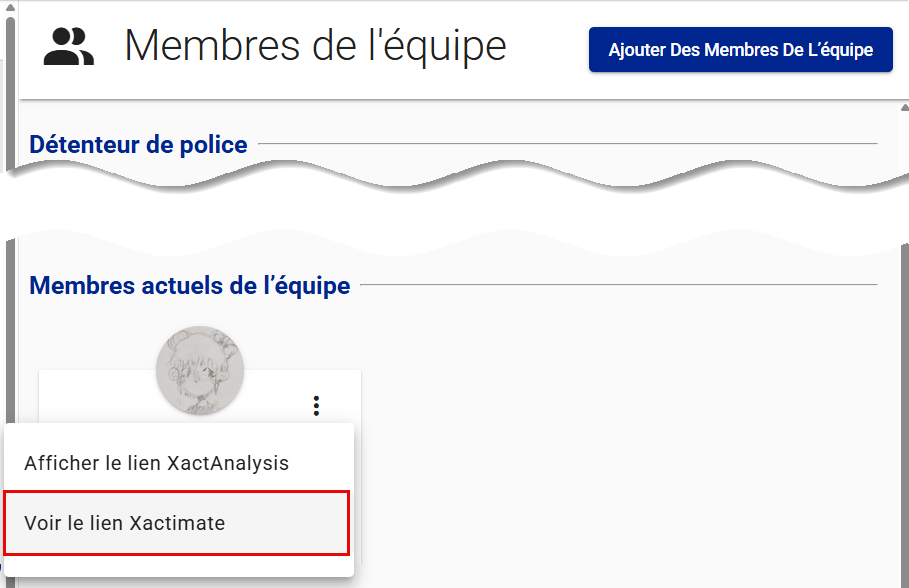Click the "Membres actuels de l'équipe" heading
The height and width of the screenshot is (588, 909).
(x=190, y=286)
